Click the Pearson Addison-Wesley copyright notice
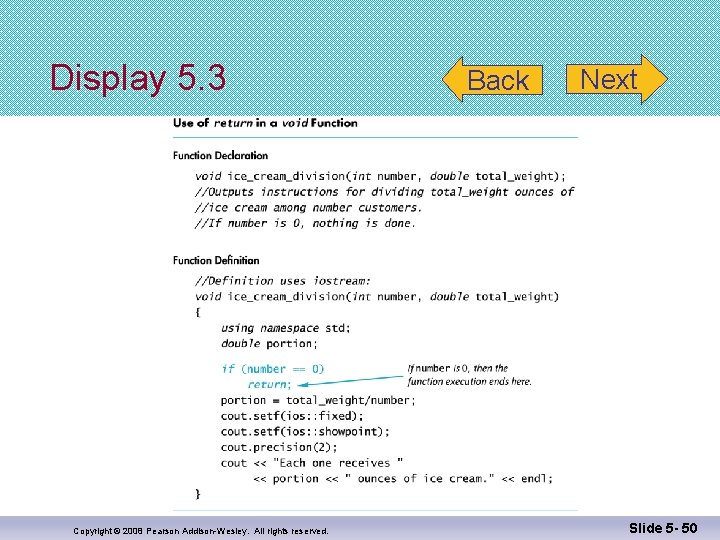This screenshot has width=720, height=540. [201, 531]
